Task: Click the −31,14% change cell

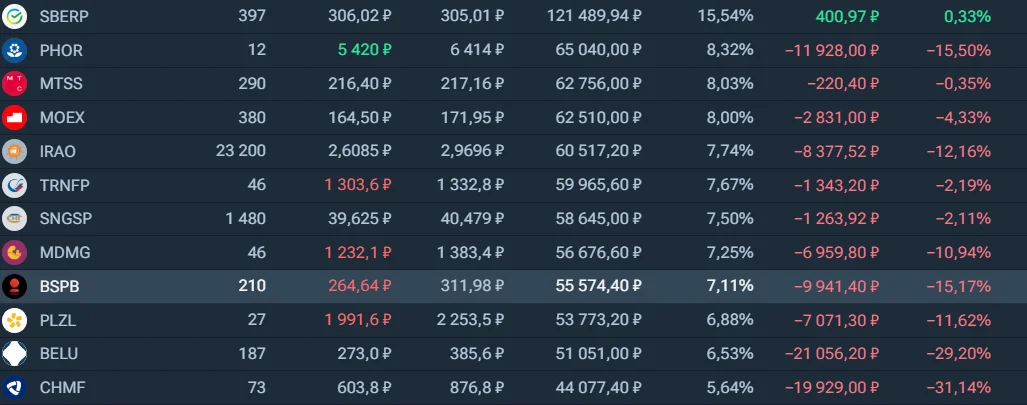Action: click(x=958, y=388)
